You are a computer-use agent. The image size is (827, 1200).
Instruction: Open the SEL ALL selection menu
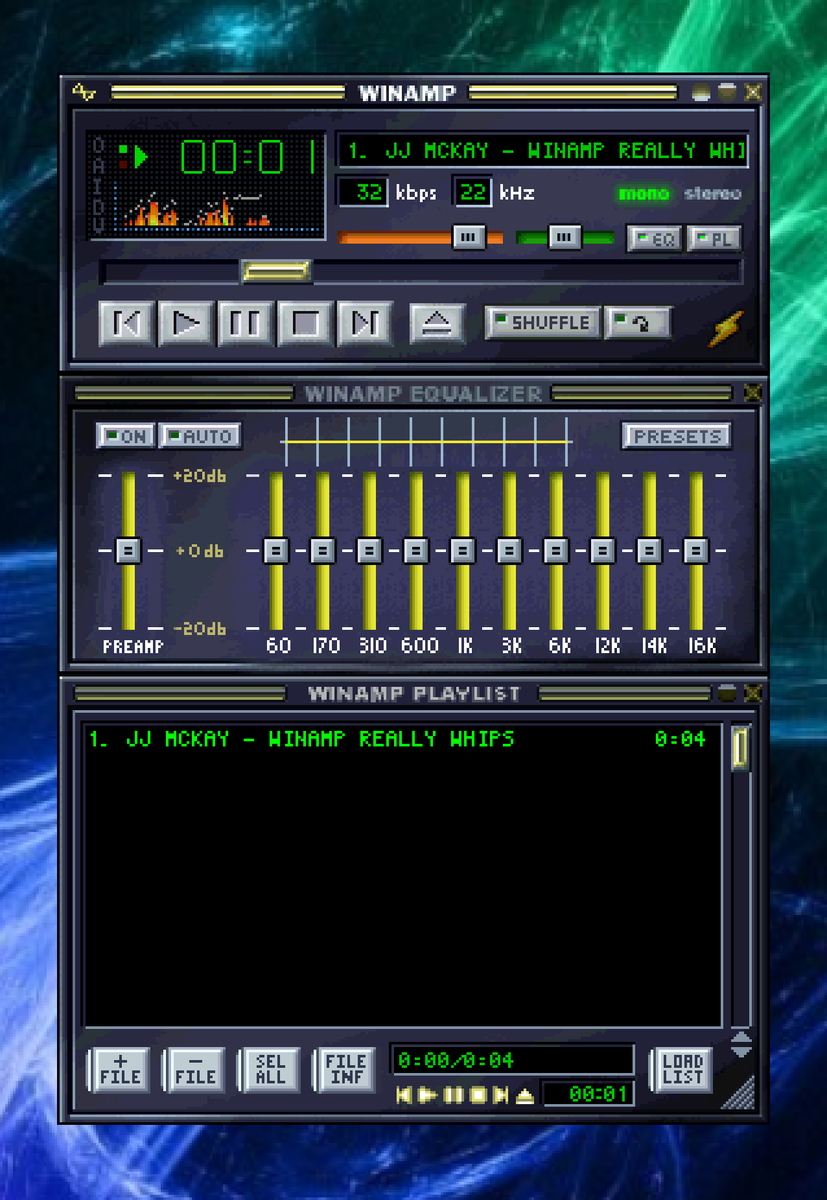pos(270,1069)
